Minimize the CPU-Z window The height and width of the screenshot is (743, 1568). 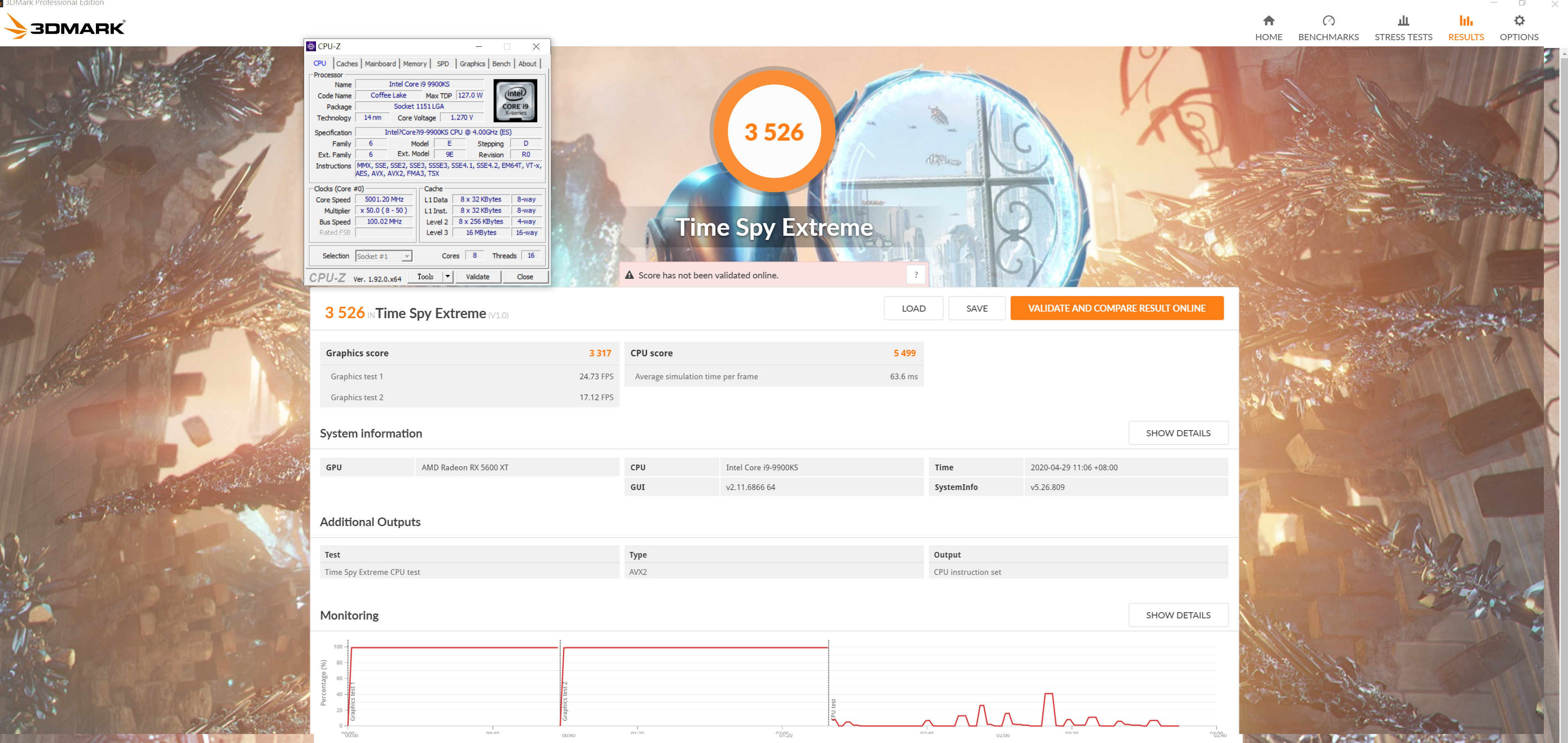coord(478,46)
